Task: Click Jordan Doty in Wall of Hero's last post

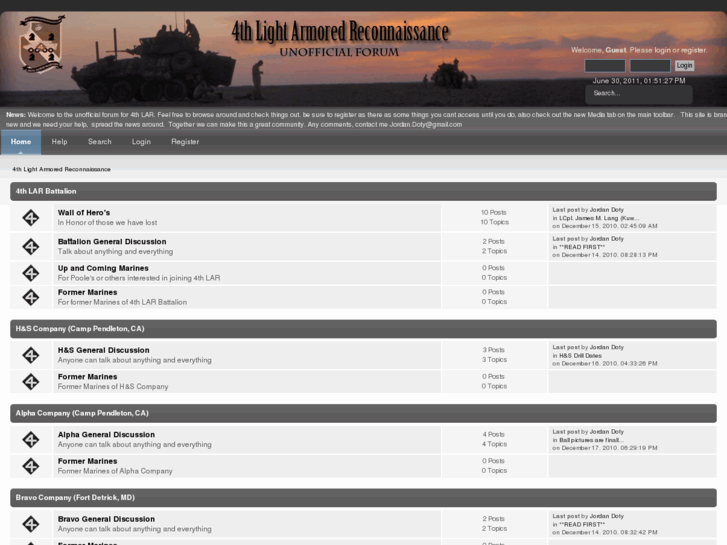Action: (606, 210)
